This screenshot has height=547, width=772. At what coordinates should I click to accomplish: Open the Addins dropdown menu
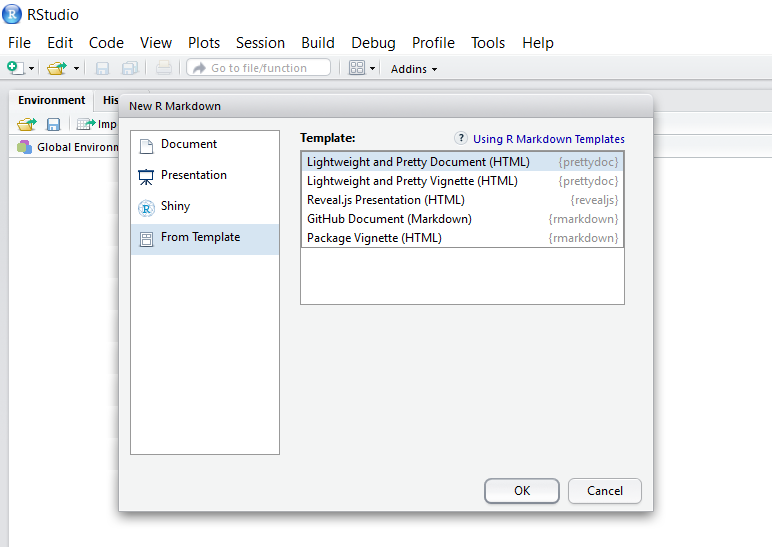tap(414, 69)
